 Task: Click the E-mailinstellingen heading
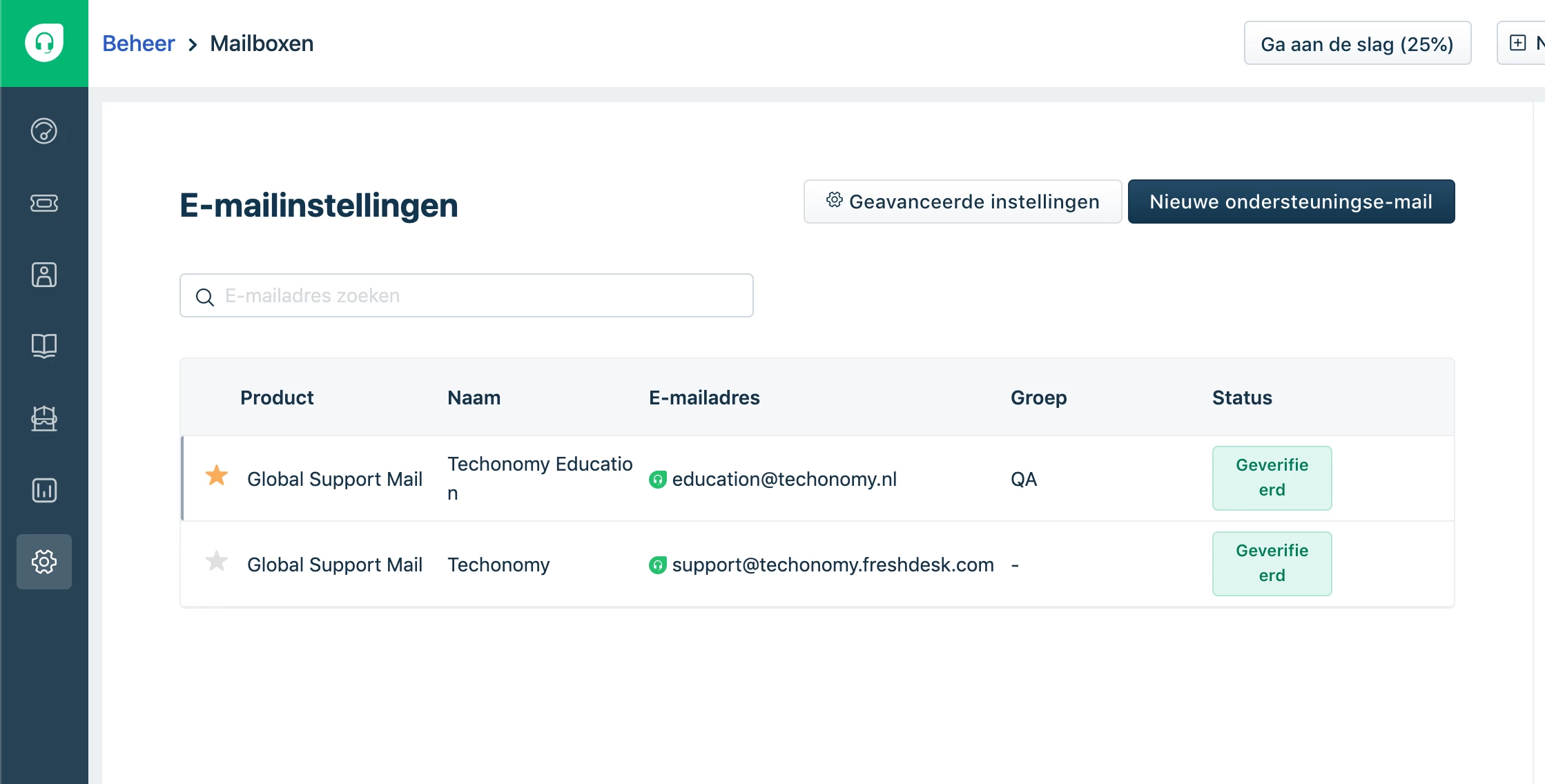coord(319,205)
